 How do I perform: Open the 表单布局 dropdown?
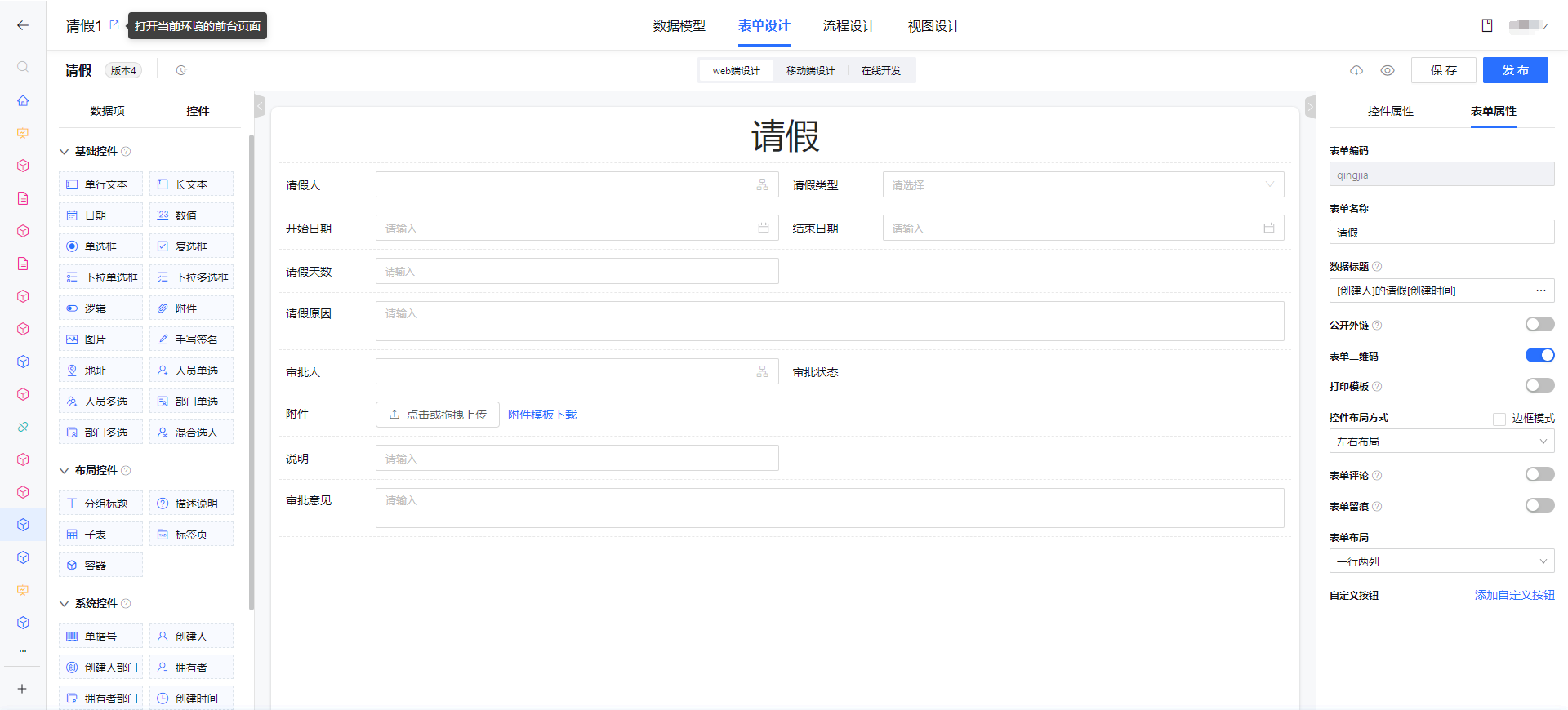(1441, 561)
